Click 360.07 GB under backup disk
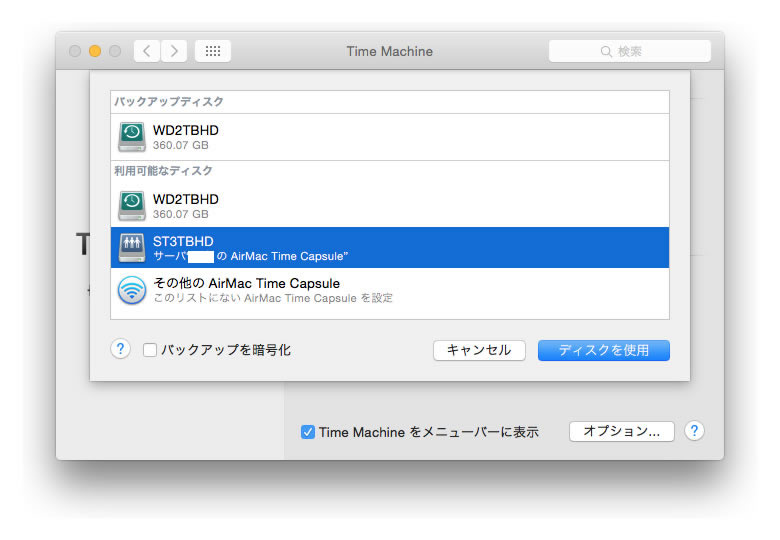The width and height of the screenshot is (780, 540). [x=181, y=145]
